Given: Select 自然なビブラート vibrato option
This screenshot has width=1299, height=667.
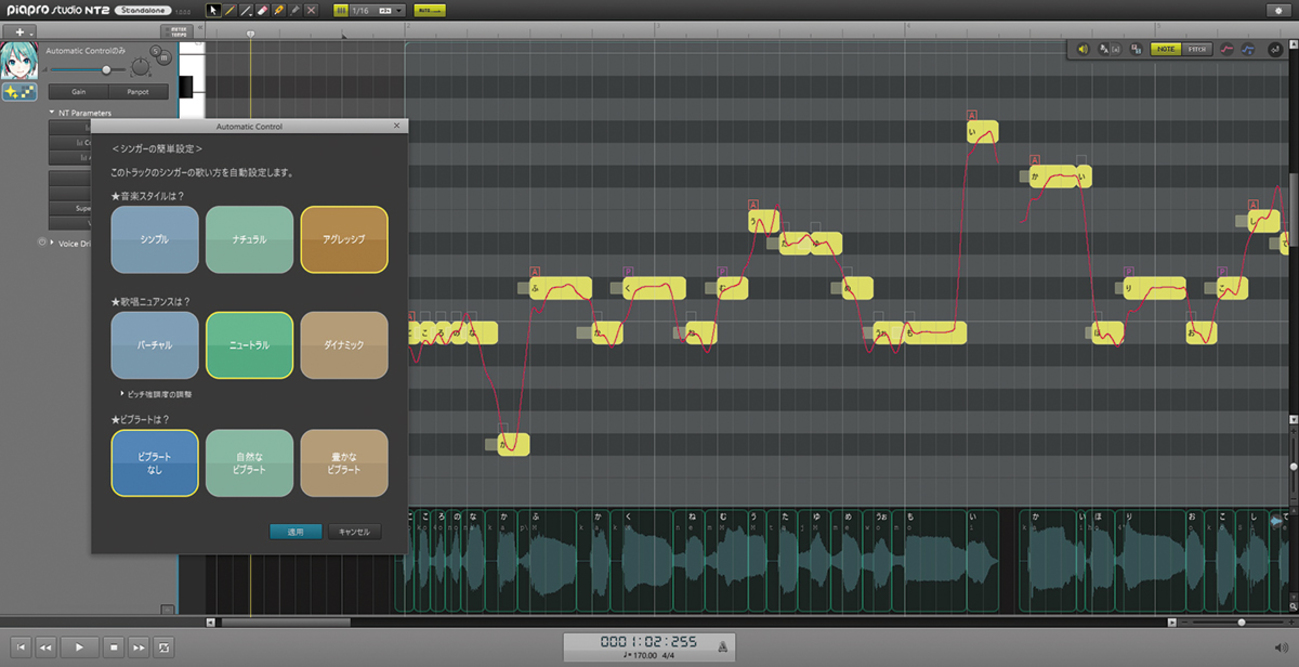Looking at the screenshot, I should [x=249, y=463].
